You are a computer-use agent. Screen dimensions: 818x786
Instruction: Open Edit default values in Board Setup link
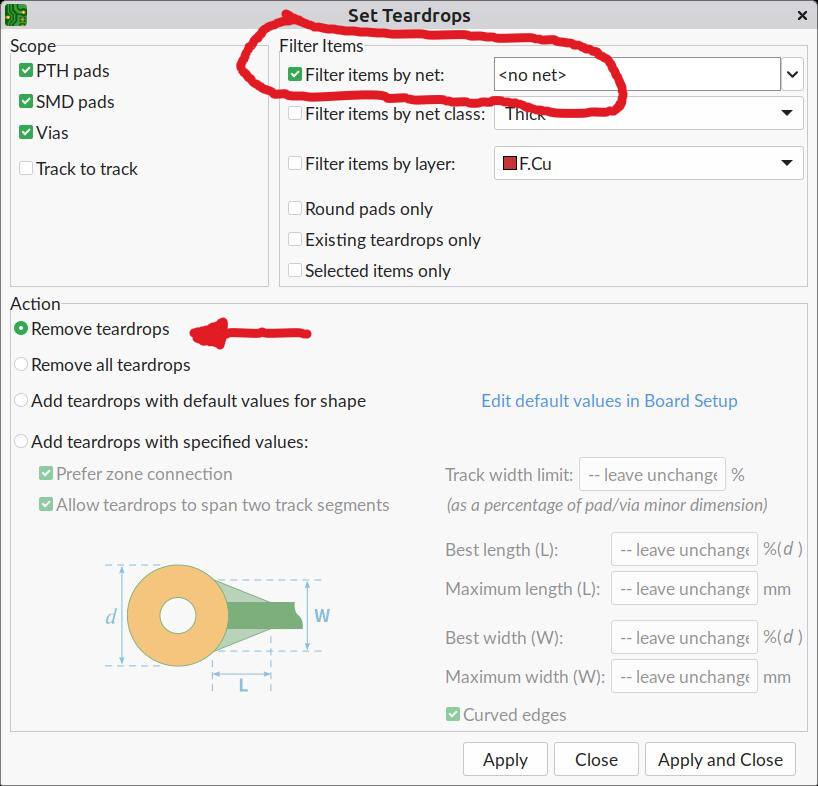click(x=609, y=401)
